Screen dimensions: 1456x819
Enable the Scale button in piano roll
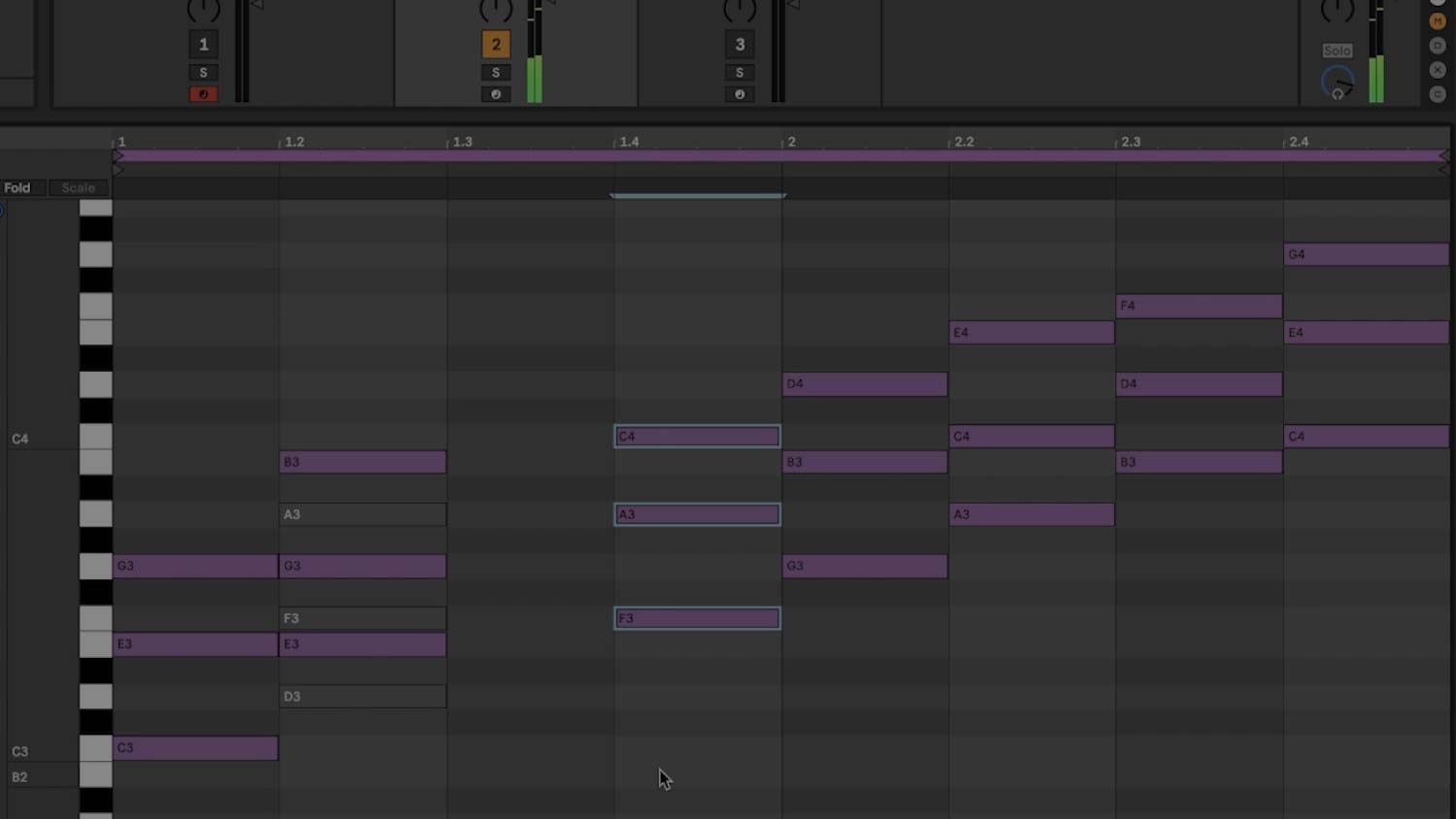79,188
